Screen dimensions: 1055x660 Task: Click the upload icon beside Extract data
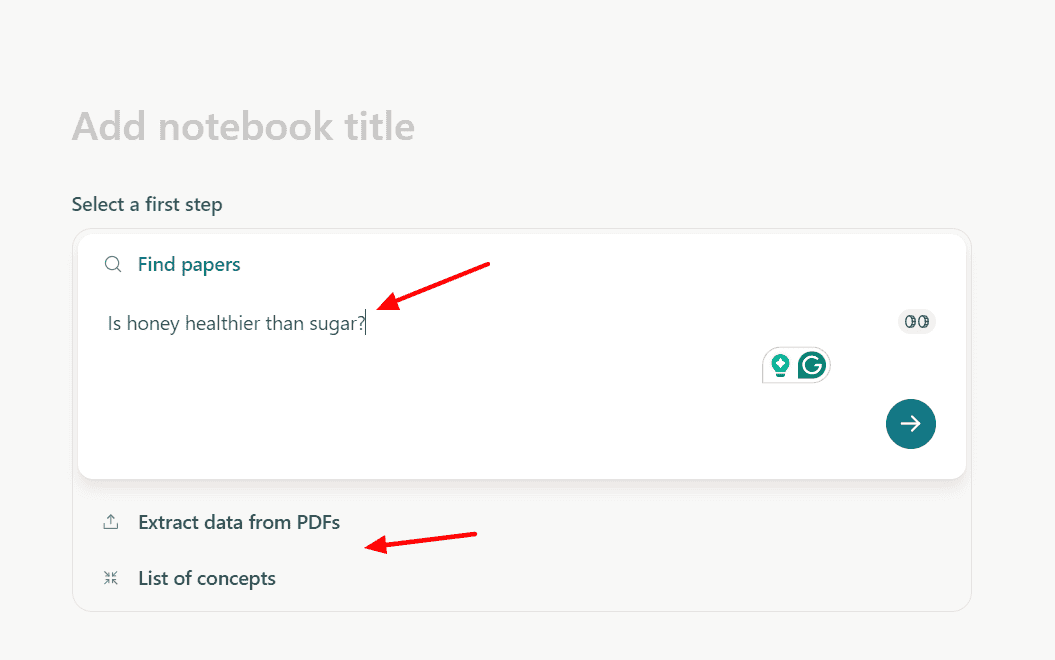click(x=111, y=522)
